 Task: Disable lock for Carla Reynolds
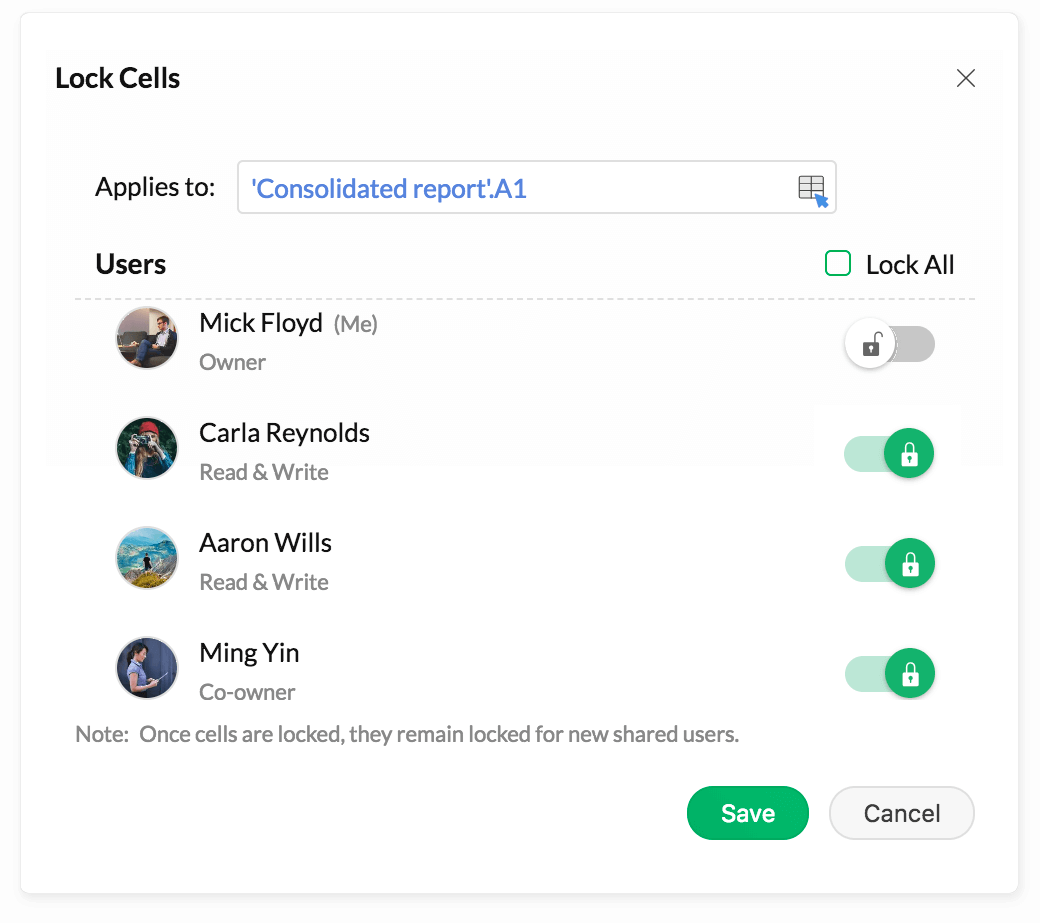(x=889, y=453)
